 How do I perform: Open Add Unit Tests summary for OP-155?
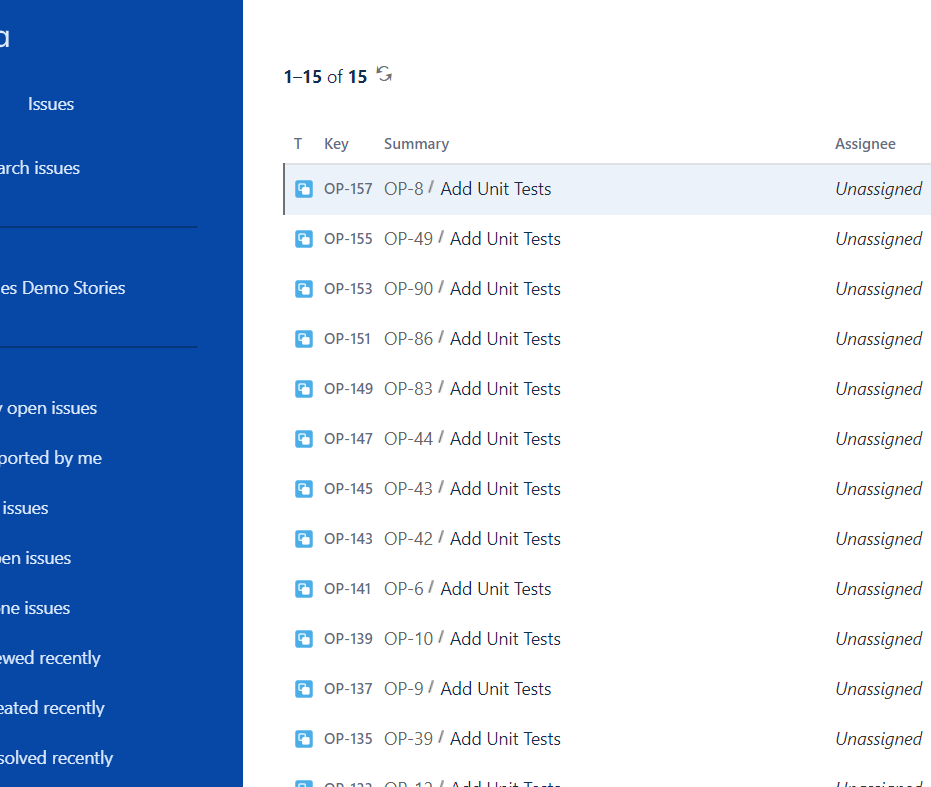(x=505, y=239)
